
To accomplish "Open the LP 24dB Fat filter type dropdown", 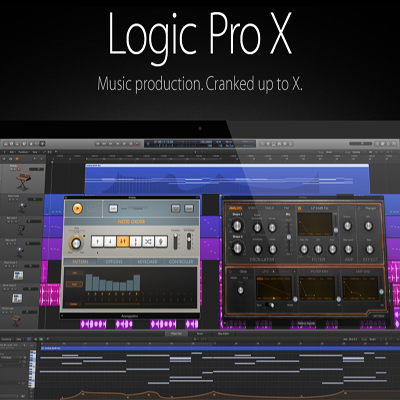I will click(319, 208).
